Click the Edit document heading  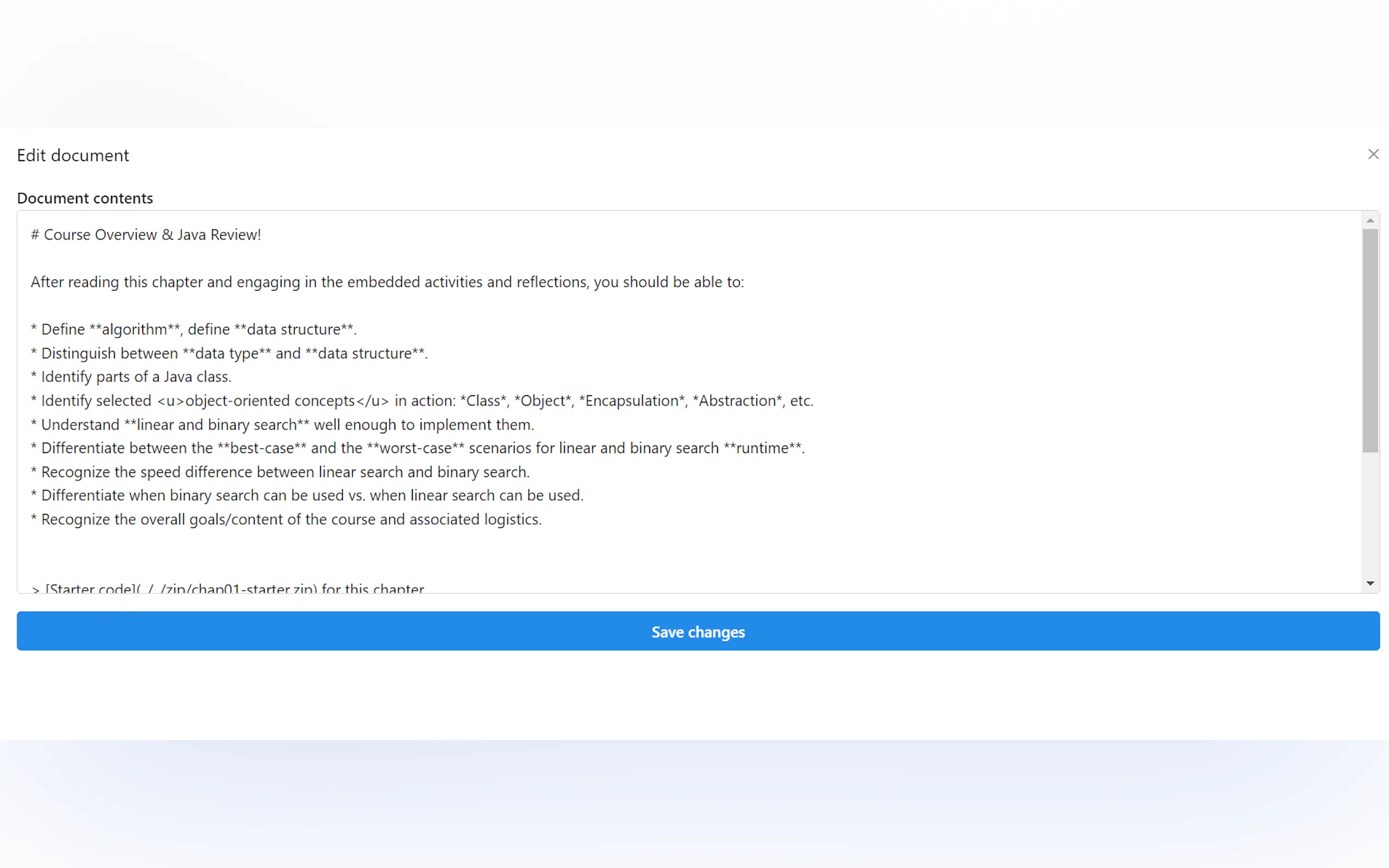tap(73, 156)
